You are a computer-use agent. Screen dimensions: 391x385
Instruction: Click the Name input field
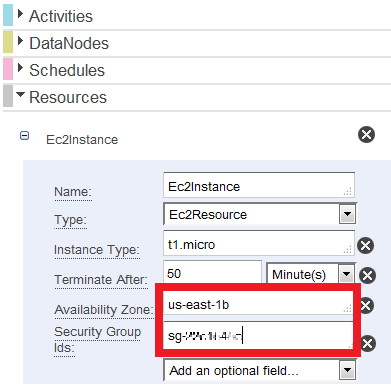click(259, 185)
